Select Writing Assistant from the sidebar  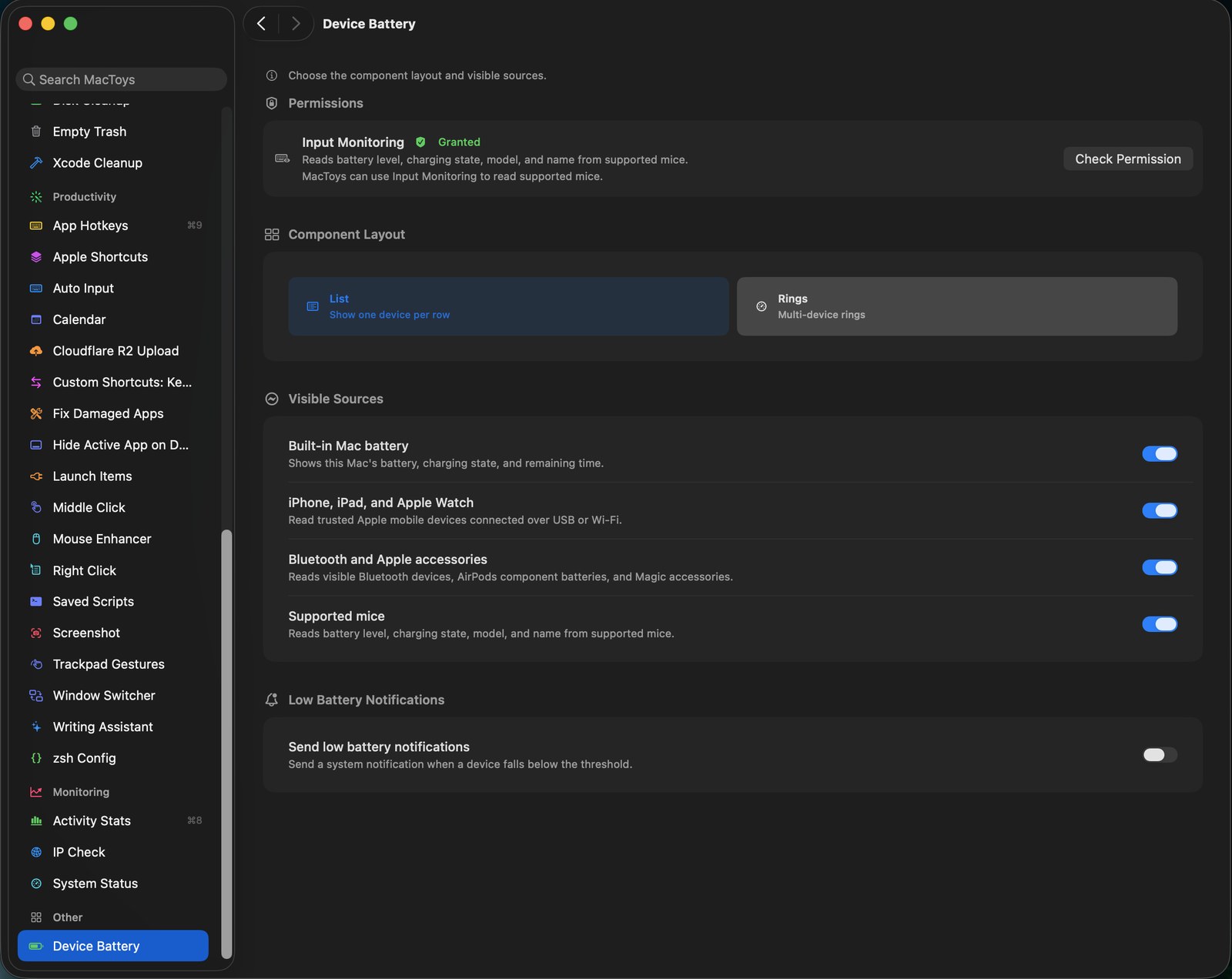coord(112,727)
